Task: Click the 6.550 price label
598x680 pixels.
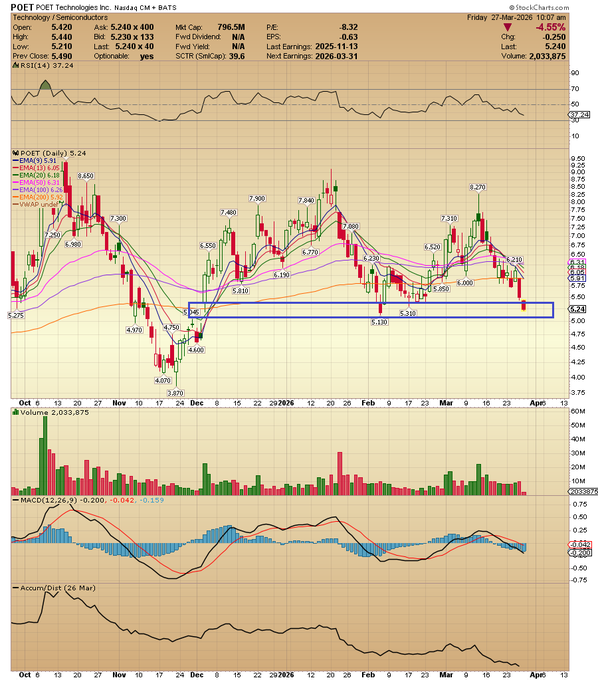Action: click(208, 245)
